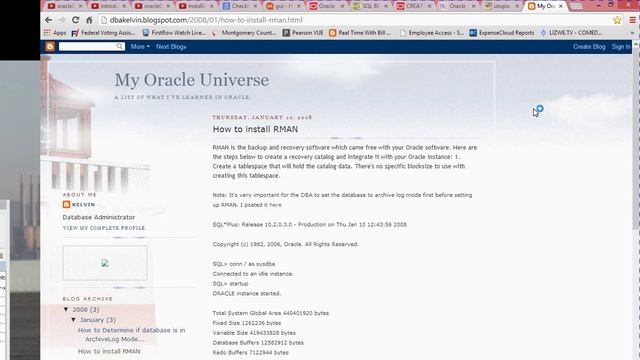This screenshot has height=360, width=640.
Task: Open the ExpenseCloud Reports bookmark
Action: (x=502, y=33)
